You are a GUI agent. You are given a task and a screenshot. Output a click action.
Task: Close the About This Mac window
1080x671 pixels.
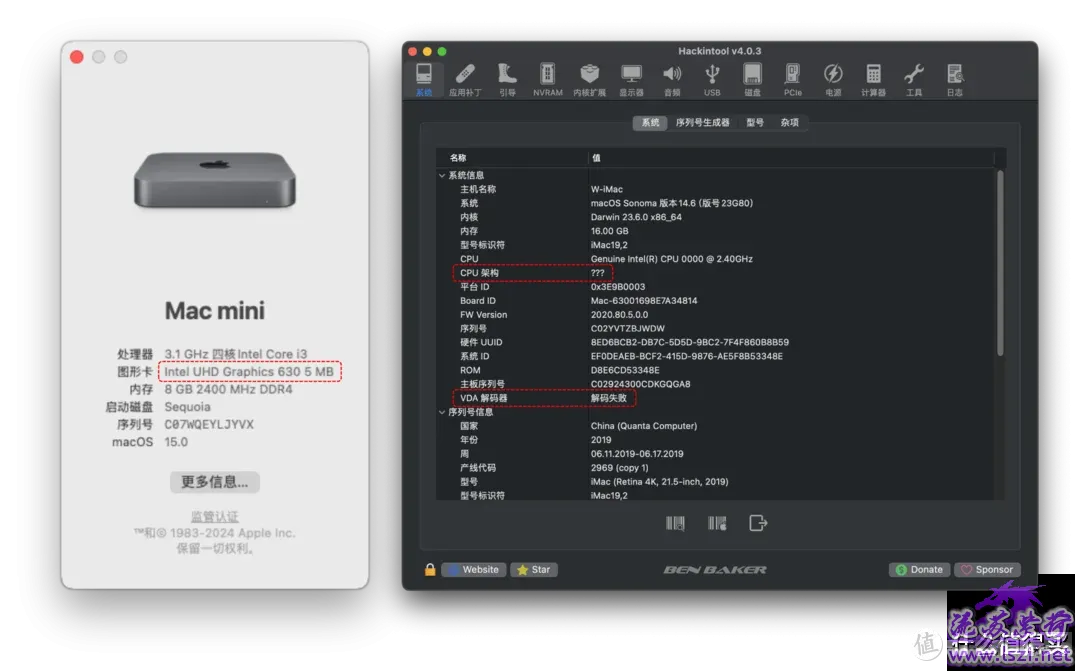click(76, 57)
